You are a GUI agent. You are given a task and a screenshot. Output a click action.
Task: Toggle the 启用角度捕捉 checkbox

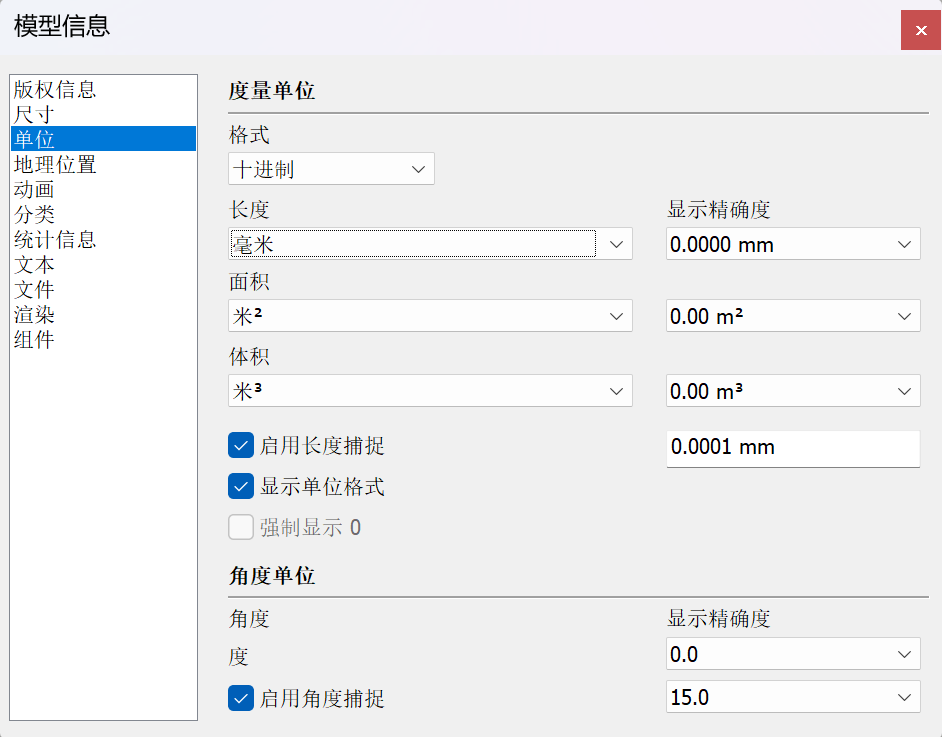click(241, 698)
